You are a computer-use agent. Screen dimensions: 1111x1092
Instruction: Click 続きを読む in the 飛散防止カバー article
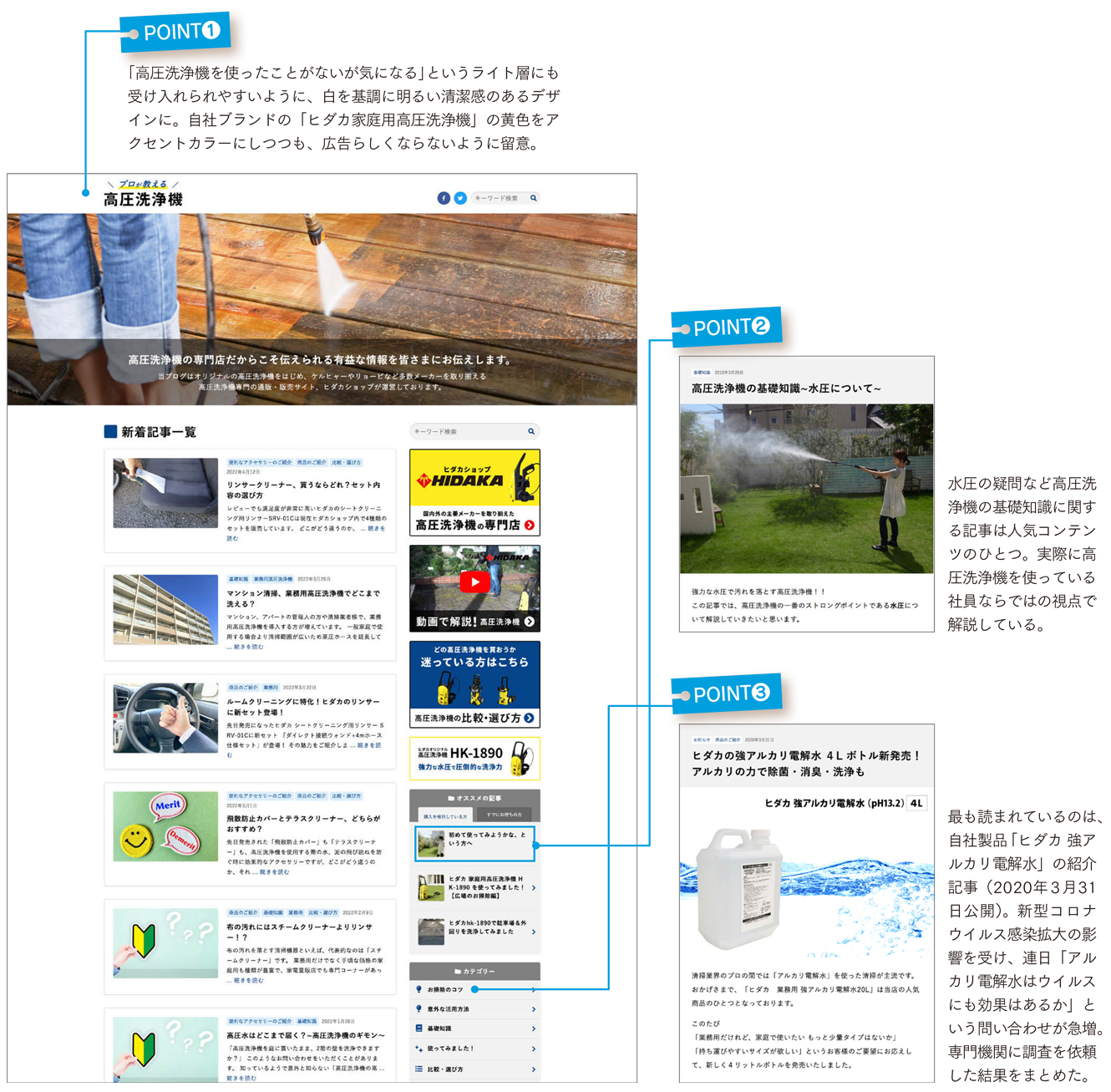tap(274, 871)
